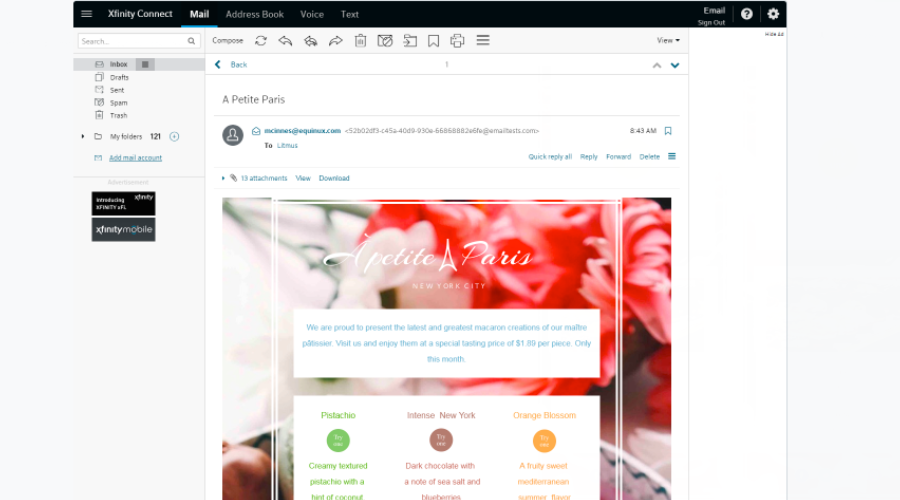The width and height of the screenshot is (900, 500).
Task: Click the Inbox options square icon
Action: [145, 64]
